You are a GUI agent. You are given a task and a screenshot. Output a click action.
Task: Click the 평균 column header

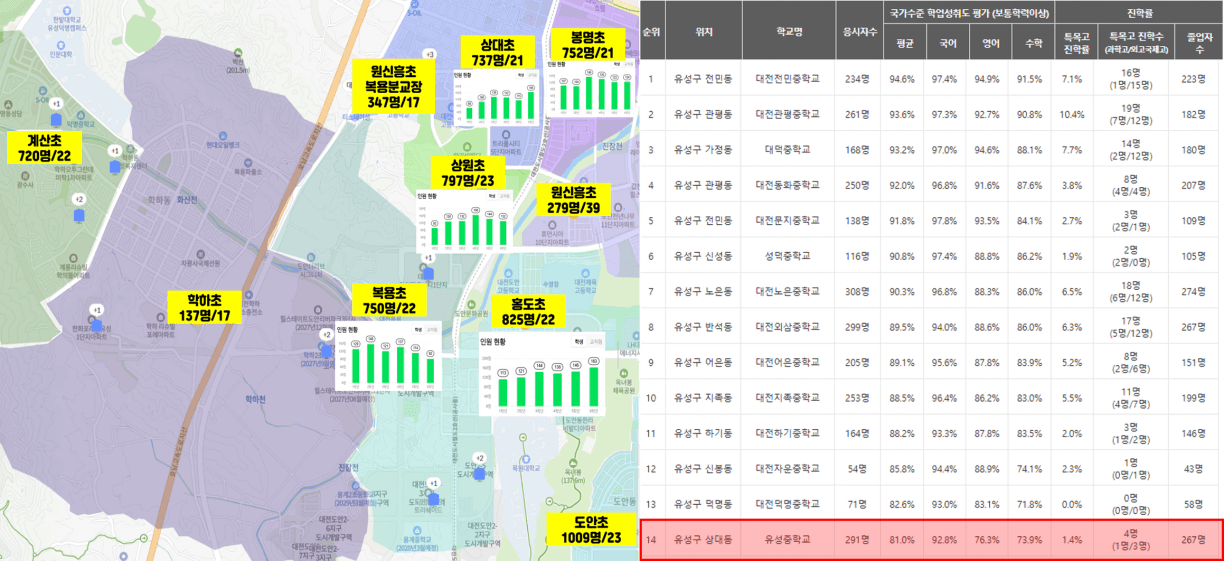tap(904, 44)
